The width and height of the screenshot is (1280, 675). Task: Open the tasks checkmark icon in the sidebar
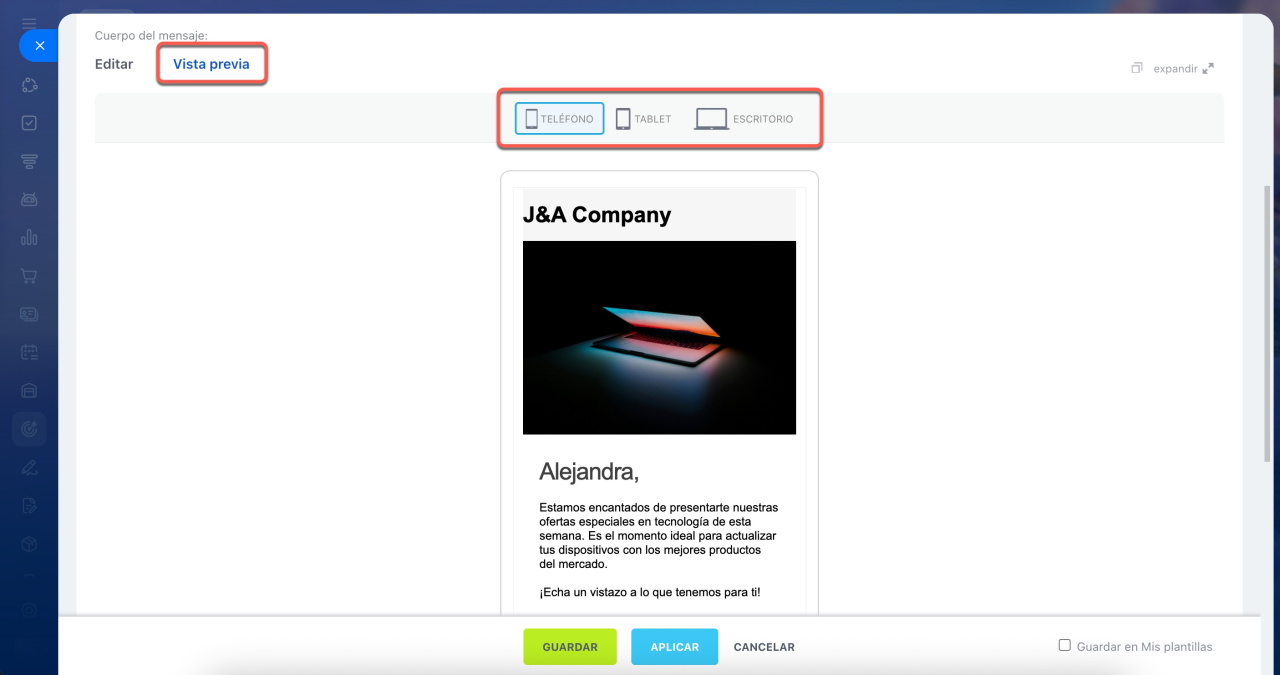pyautogui.click(x=29, y=123)
